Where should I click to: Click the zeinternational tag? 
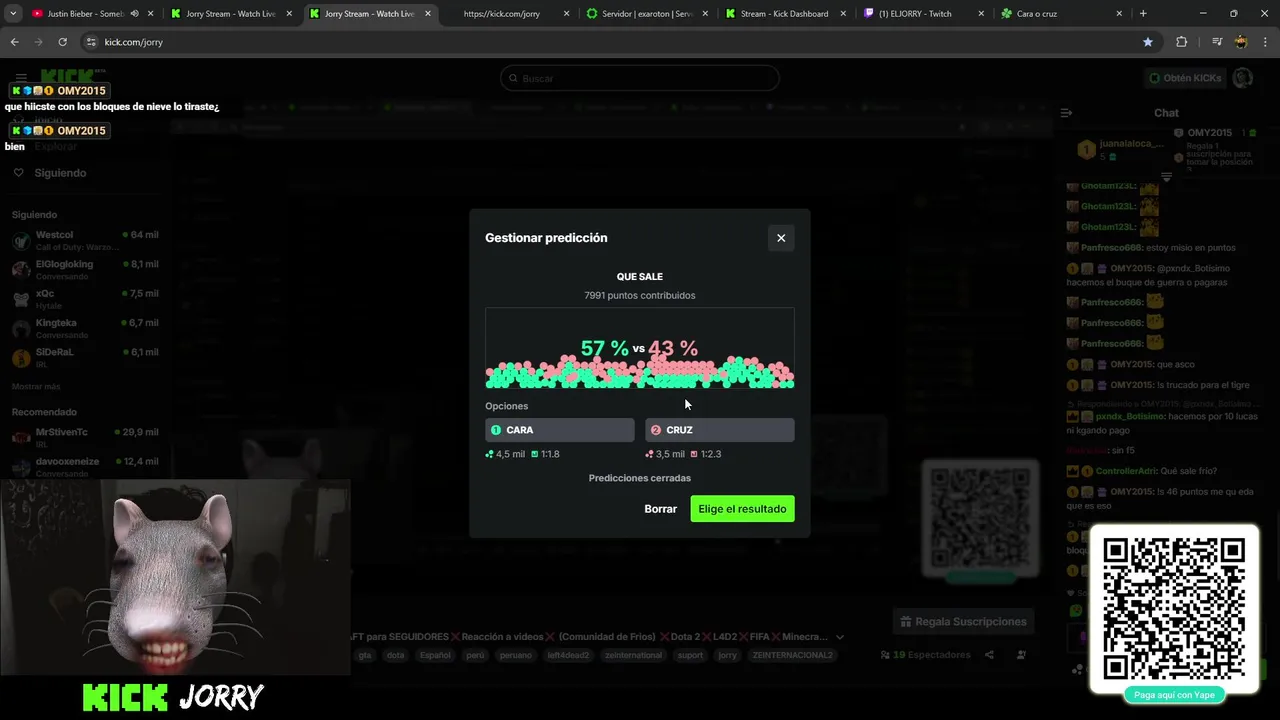(633, 655)
